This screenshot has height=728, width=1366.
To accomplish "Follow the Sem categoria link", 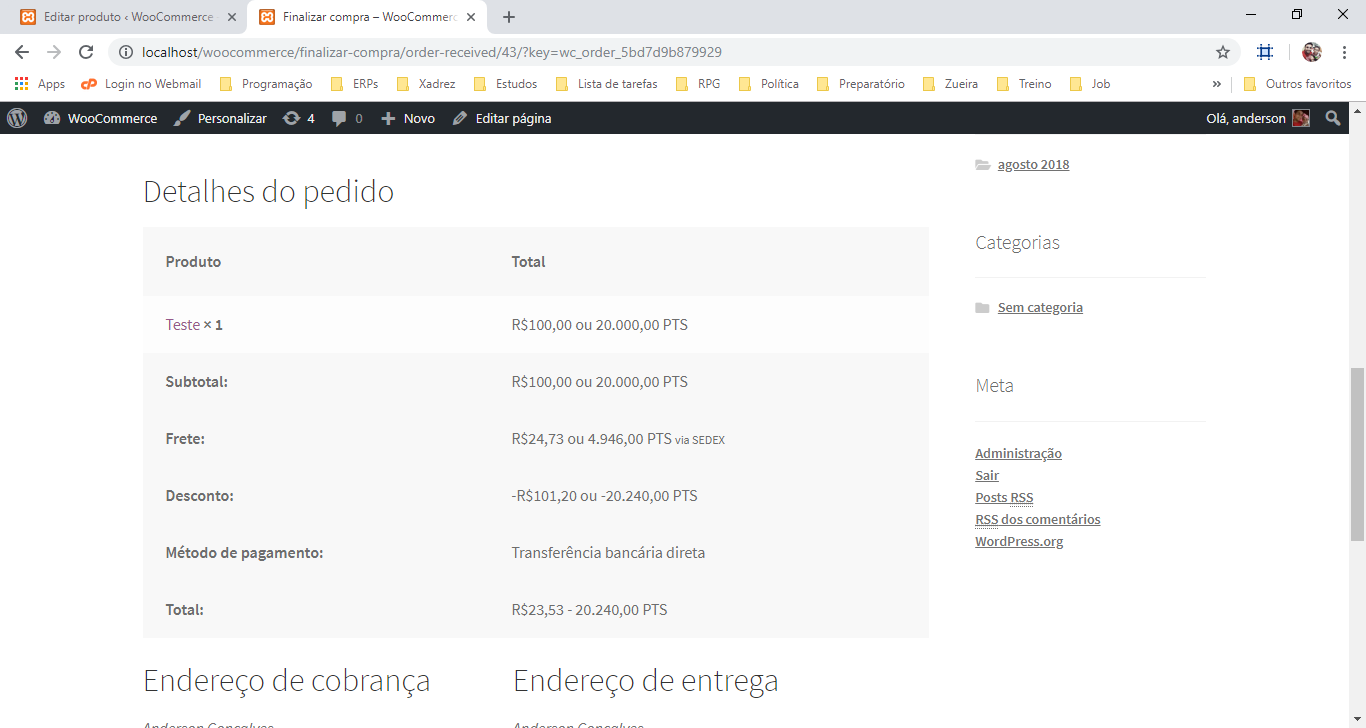I will point(1040,307).
